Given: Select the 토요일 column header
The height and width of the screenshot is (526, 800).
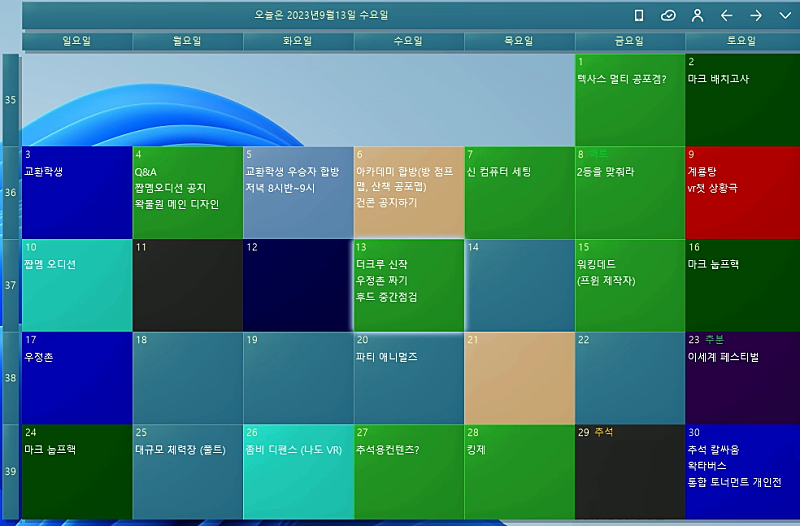Looking at the screenshot, I should pos(742,41).
